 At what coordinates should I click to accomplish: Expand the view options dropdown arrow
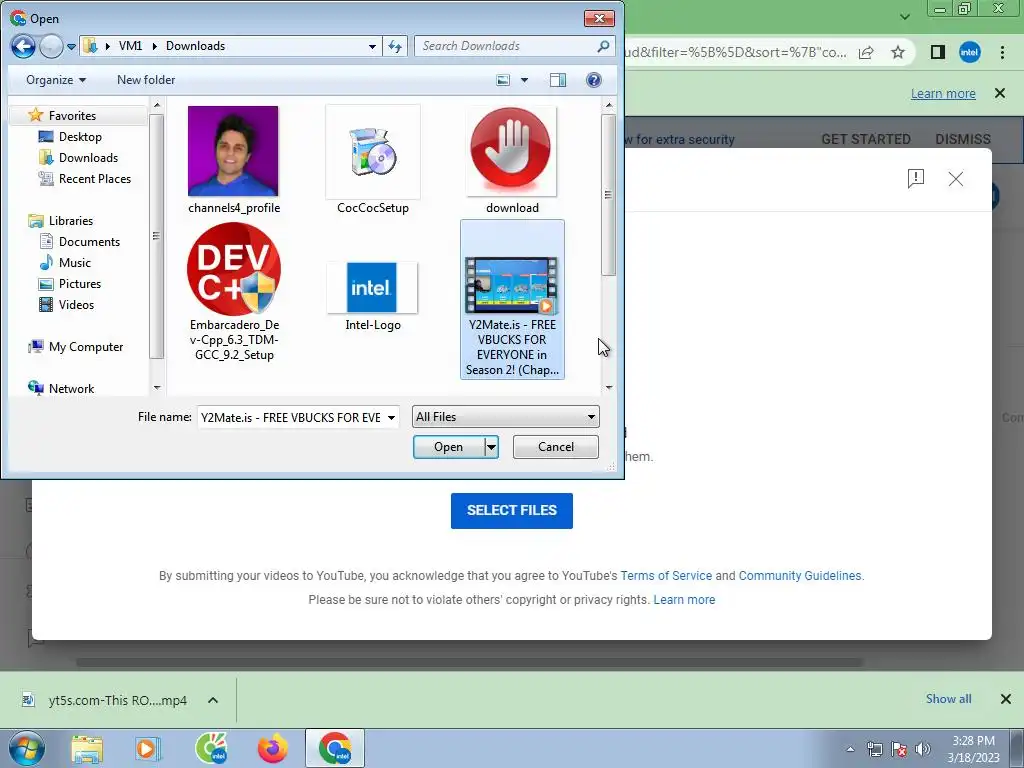(524, 80)
